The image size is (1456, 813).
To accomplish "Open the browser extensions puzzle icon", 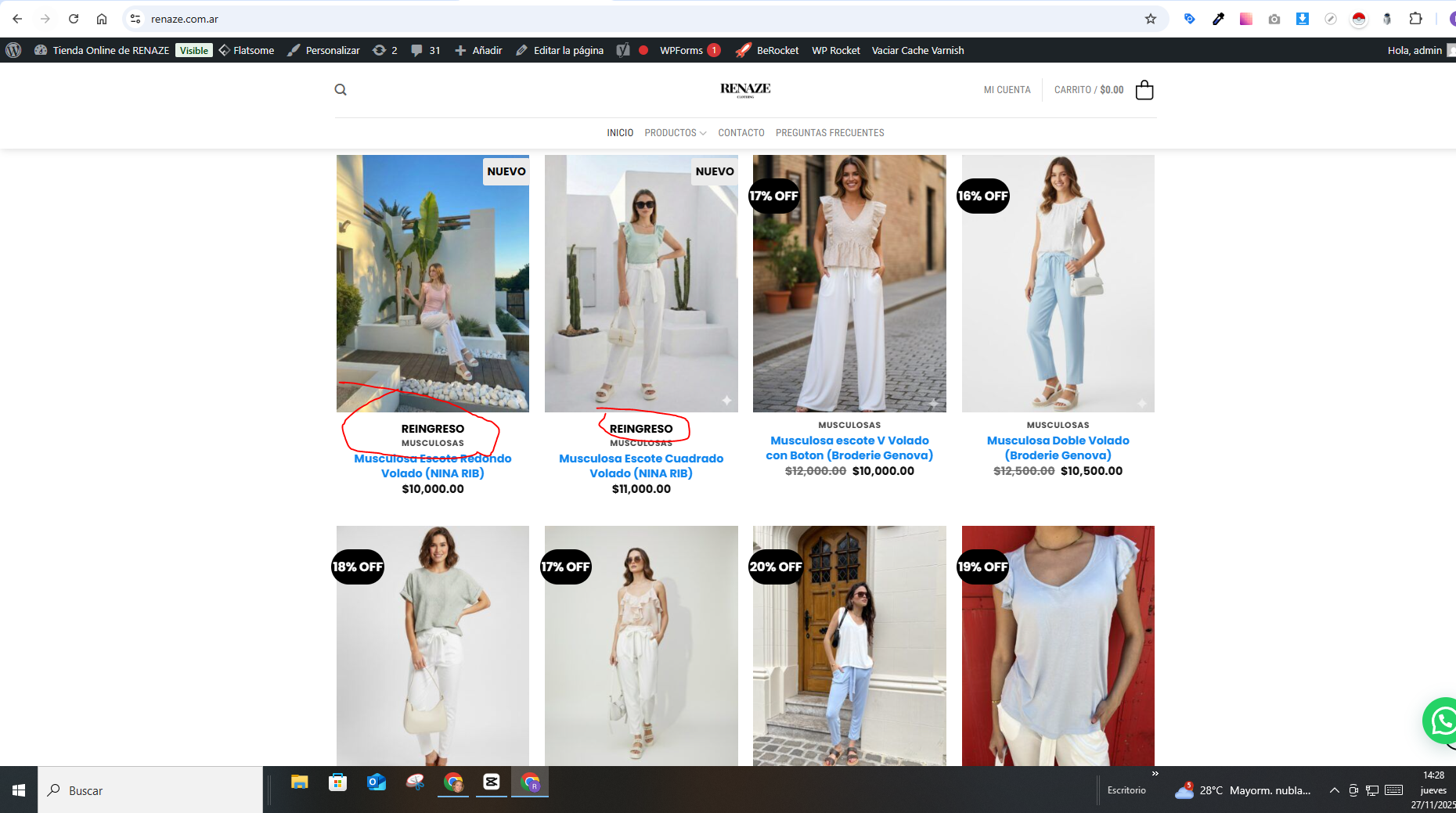I will pyautogui.click(x=1415, y=19).
